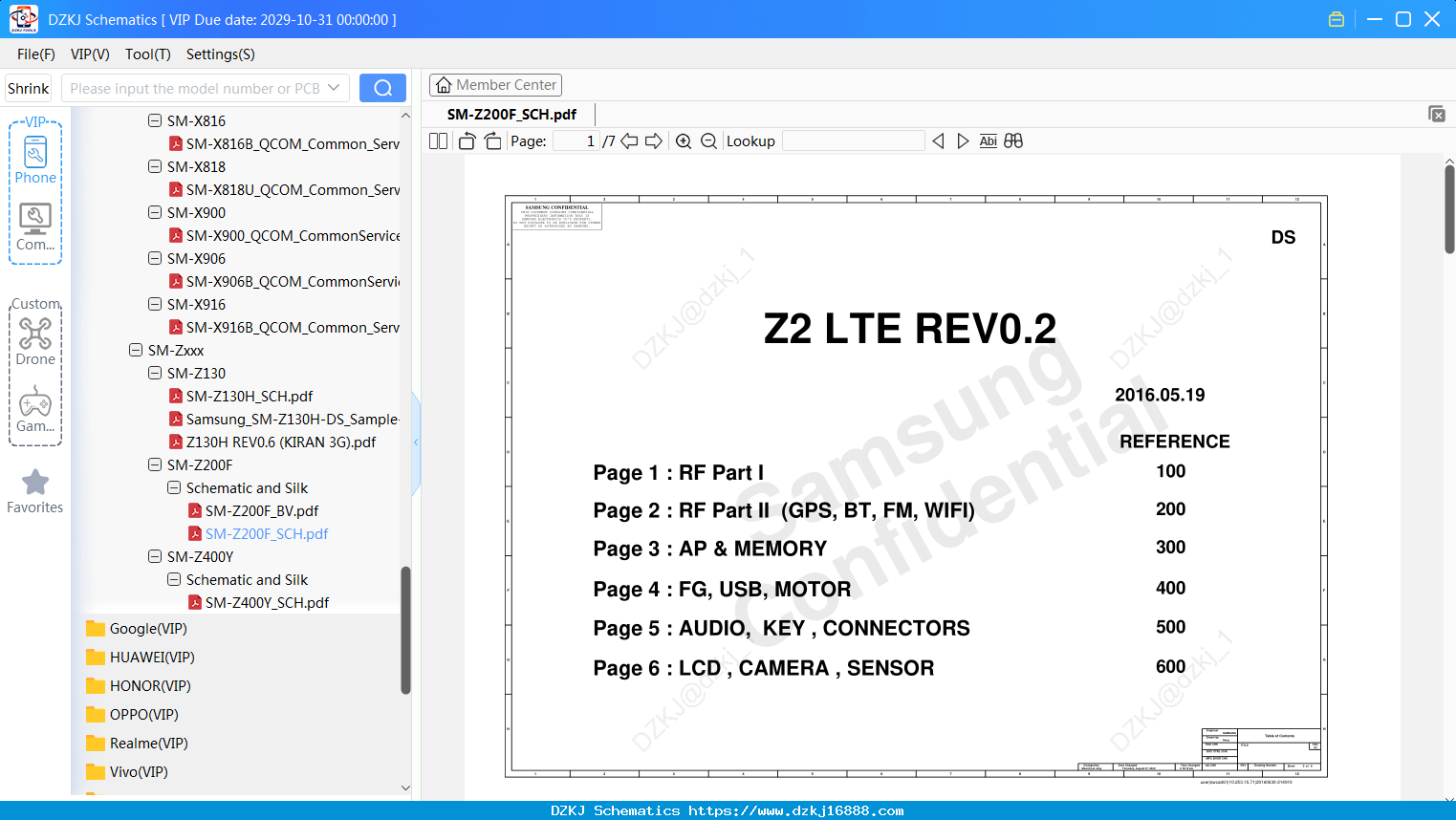Click the blue search button

tap(382, 88)
